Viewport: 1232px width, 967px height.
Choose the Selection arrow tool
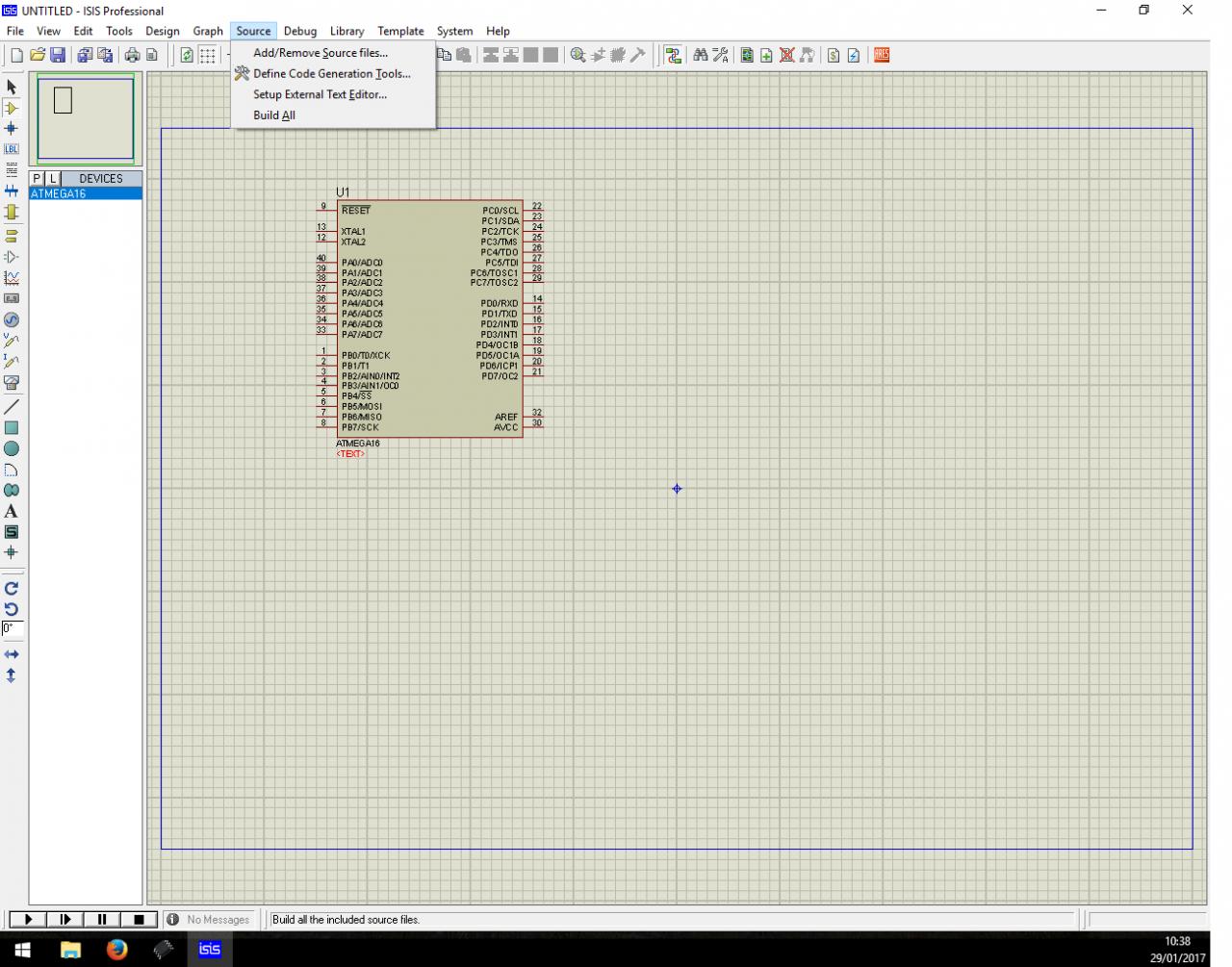point(12,87)
